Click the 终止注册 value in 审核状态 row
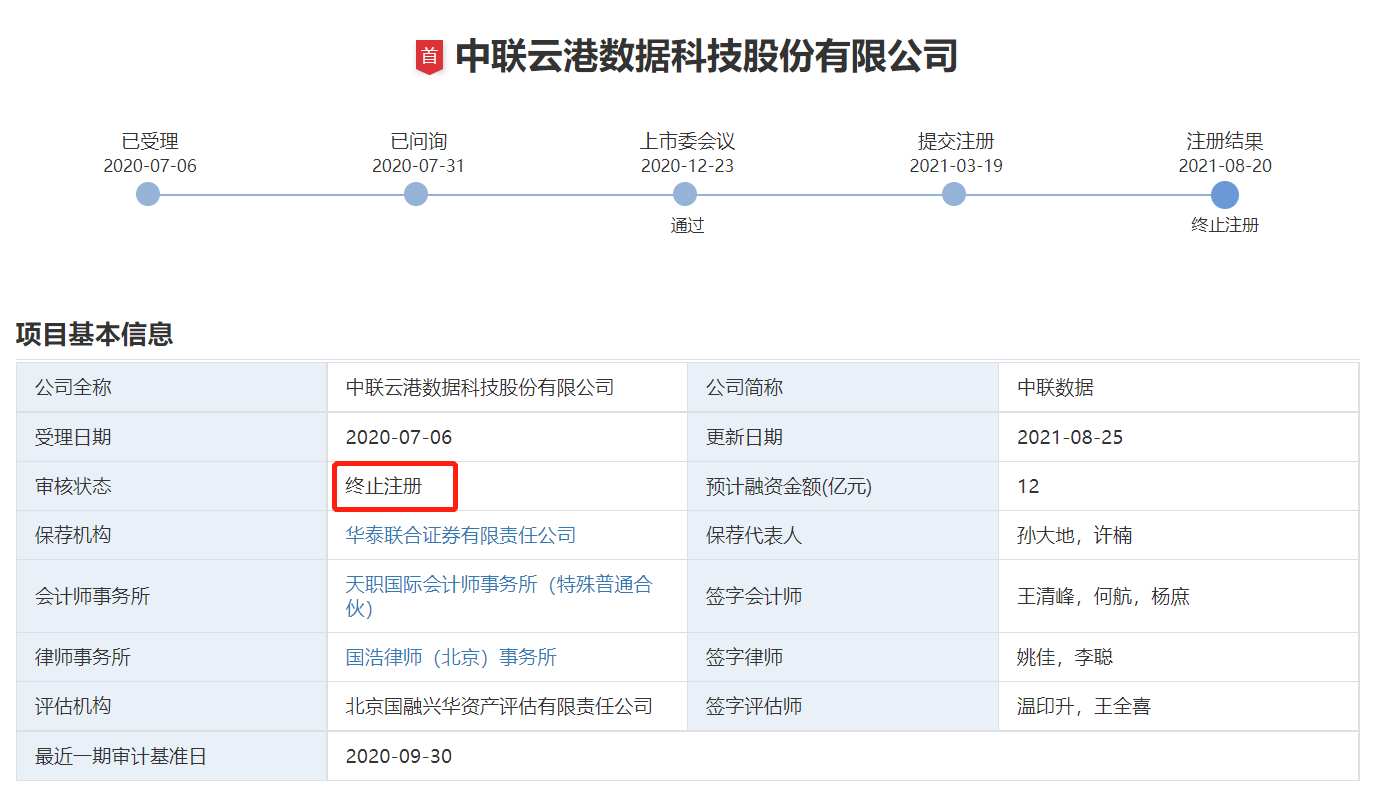The width and height of the screenshot is (1389, 789). (384, 487)
